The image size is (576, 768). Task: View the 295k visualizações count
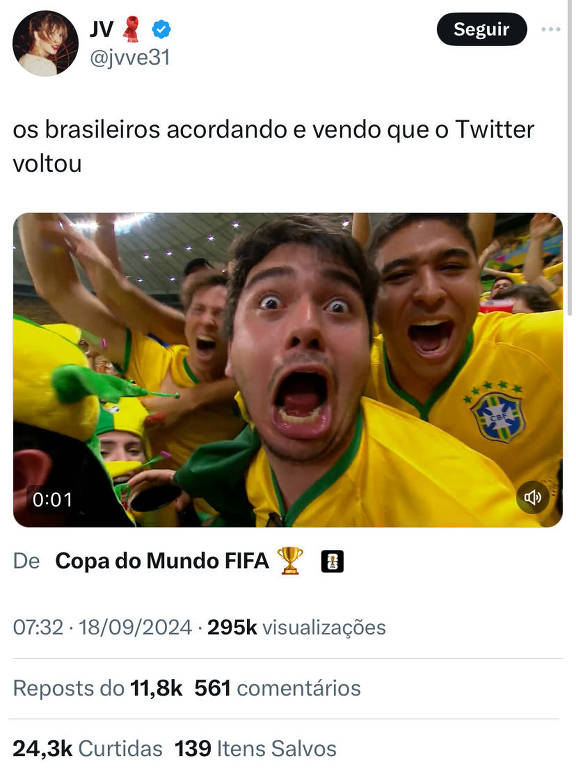click(296, 627)
